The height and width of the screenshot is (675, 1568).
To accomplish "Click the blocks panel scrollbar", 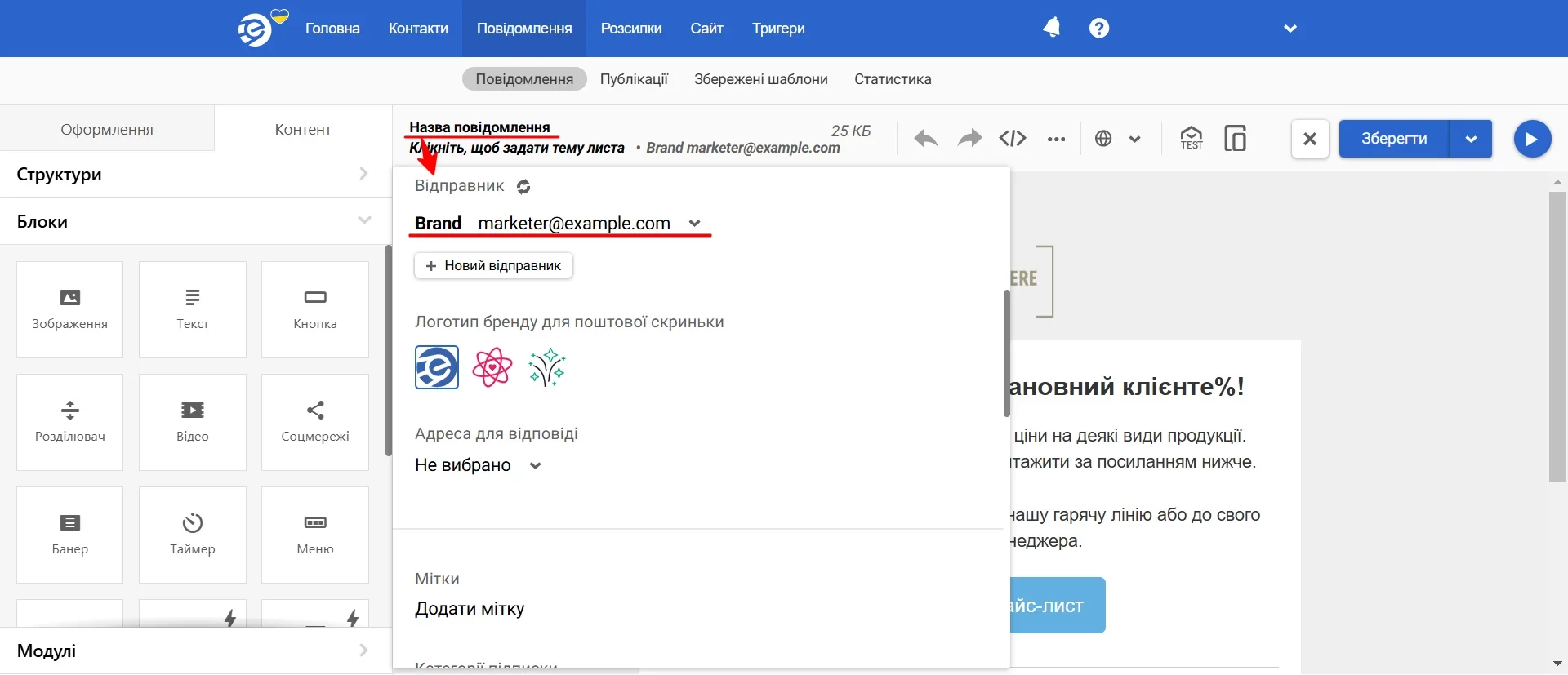I will [389, 351].
